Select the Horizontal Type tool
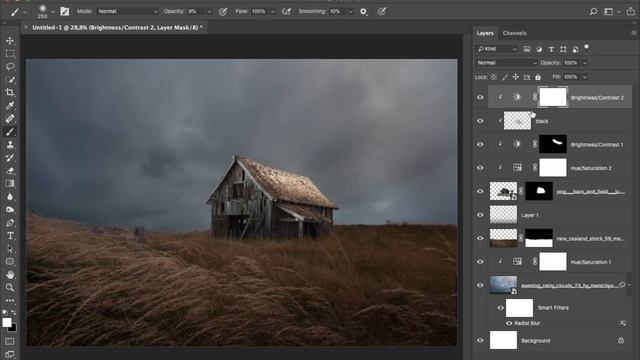This screenshot has width=640, height=360. pos(10,236)
